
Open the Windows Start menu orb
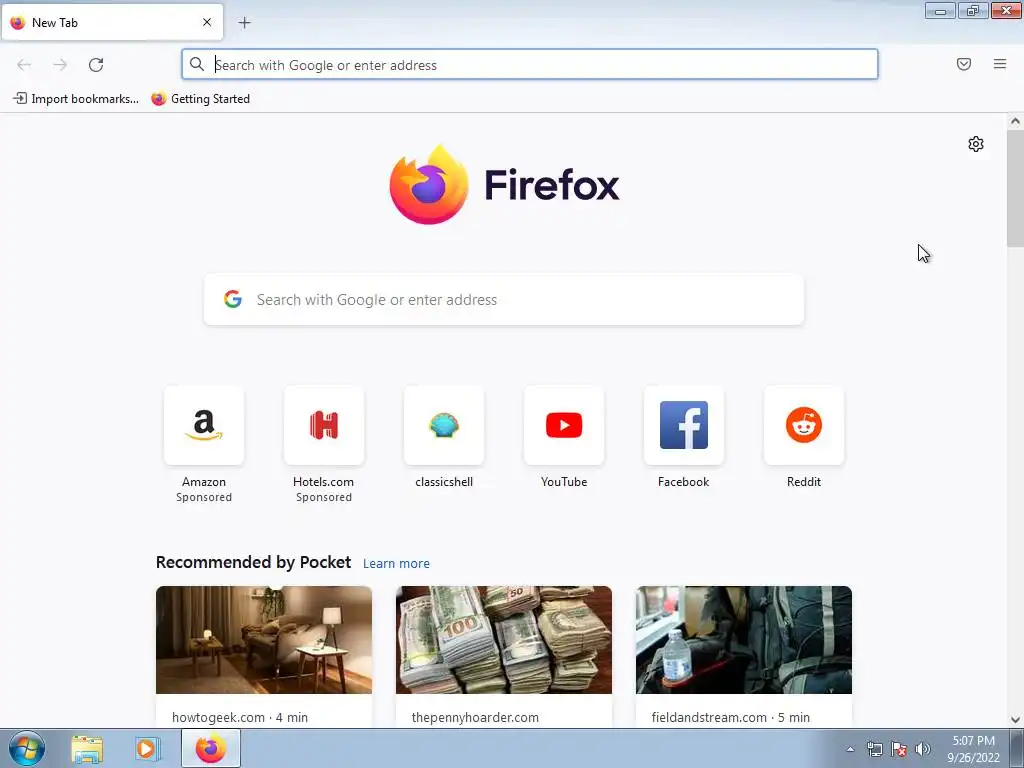click(27, 748)
